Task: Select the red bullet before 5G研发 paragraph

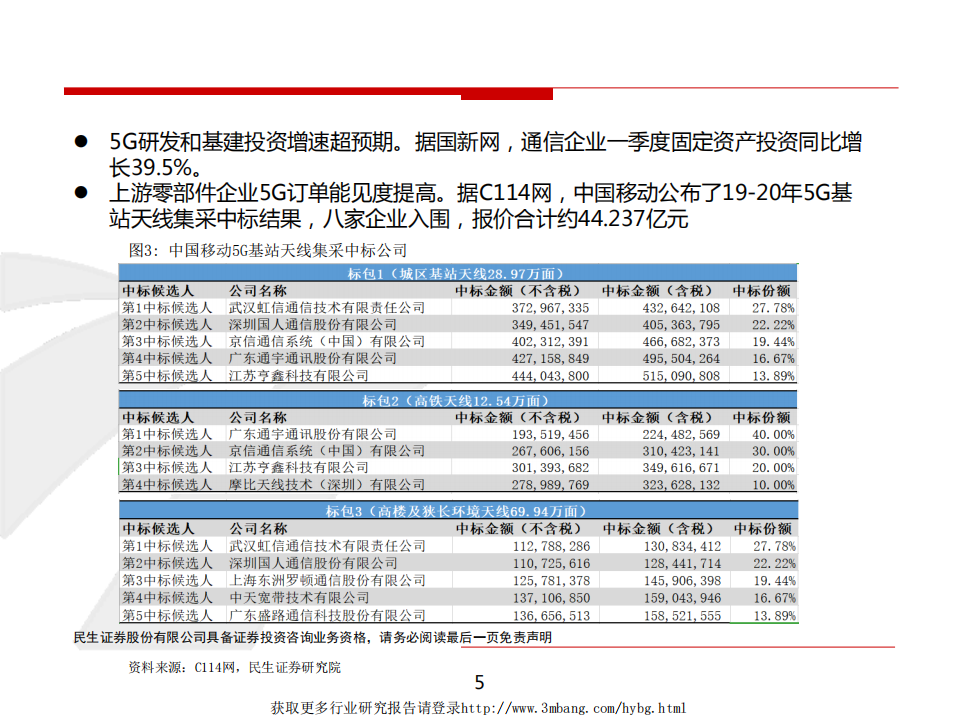Action: click(81, 142)
